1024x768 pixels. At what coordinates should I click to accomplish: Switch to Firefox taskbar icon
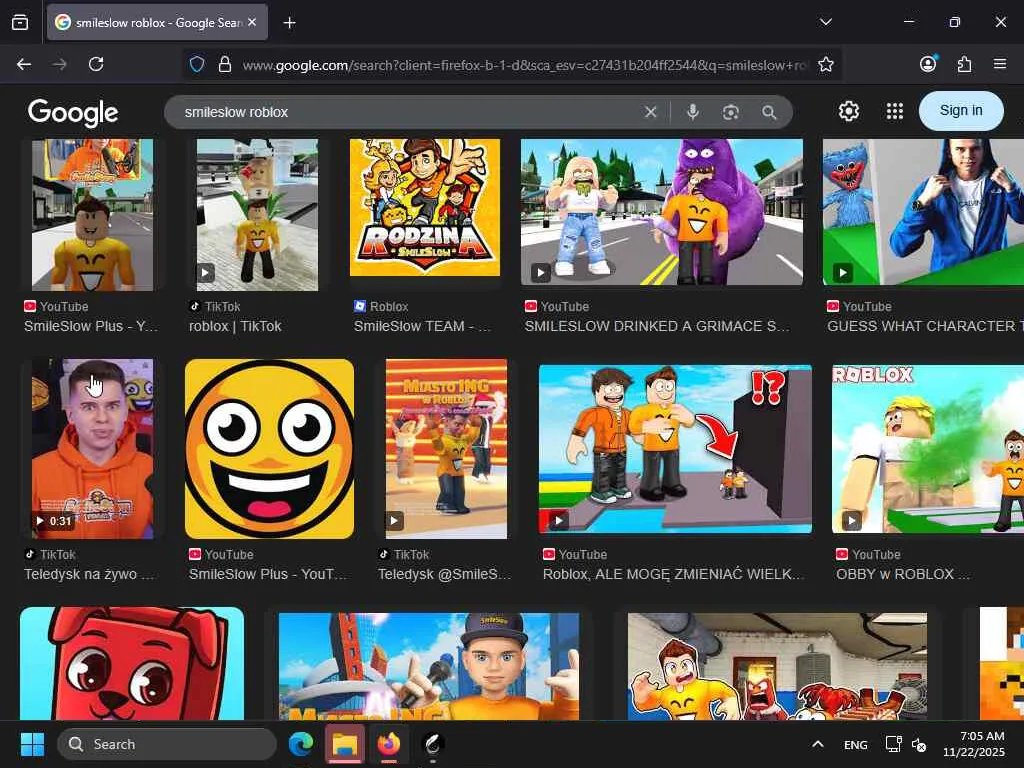point(389,744)
